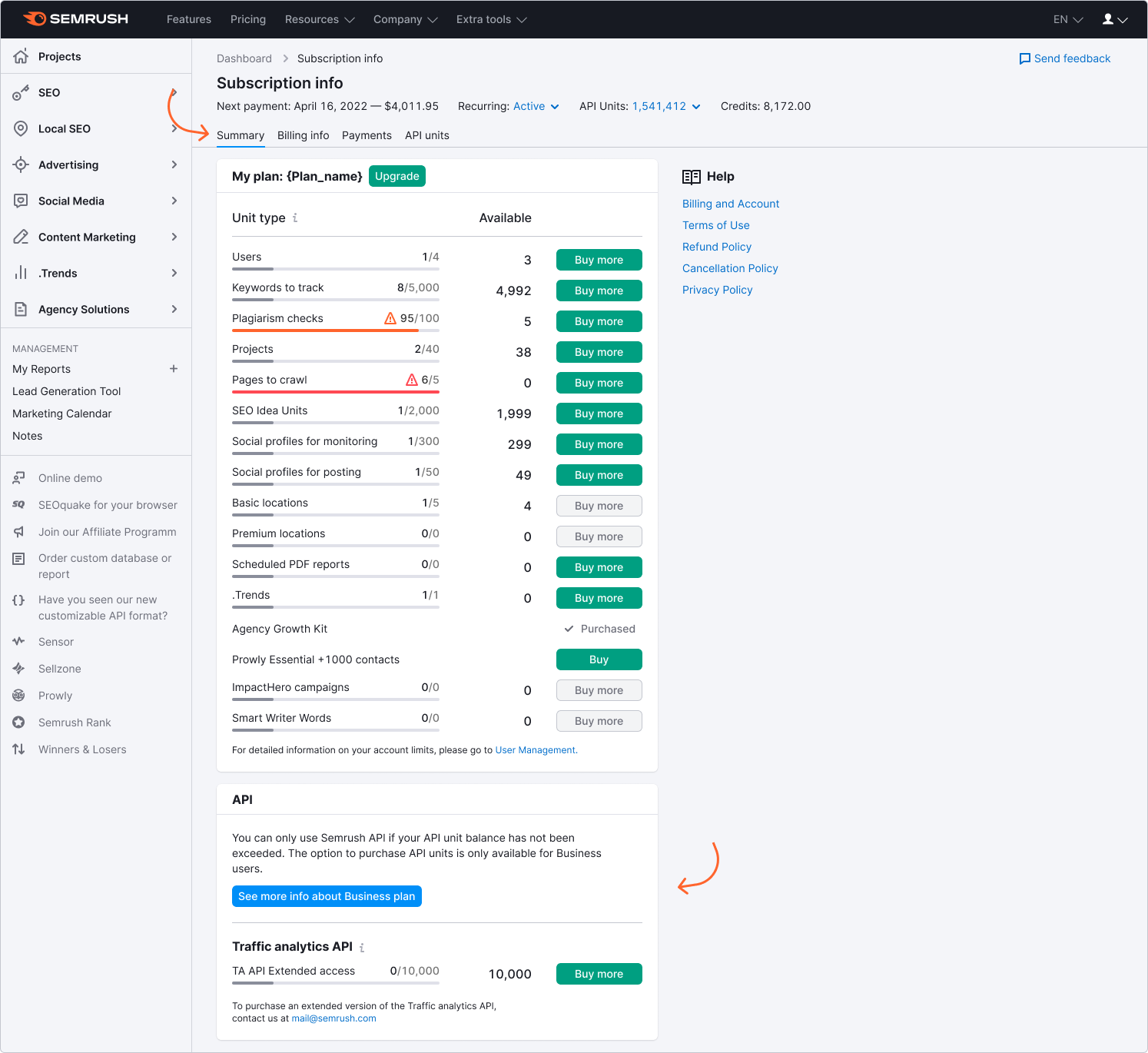Click the green Upgrade button
Image resolution: width=1148 pixels, height=1053 pixels.
(397, 176)
